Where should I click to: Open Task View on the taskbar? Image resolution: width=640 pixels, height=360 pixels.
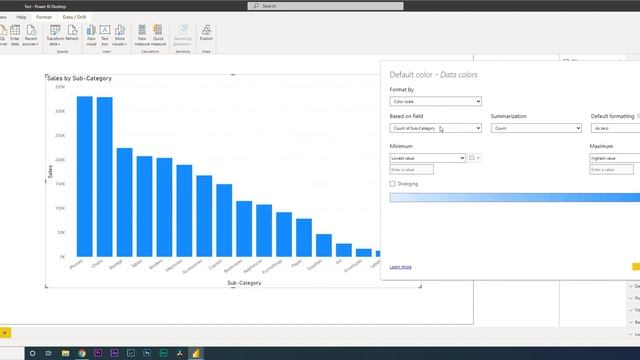(x=49, y=353)
